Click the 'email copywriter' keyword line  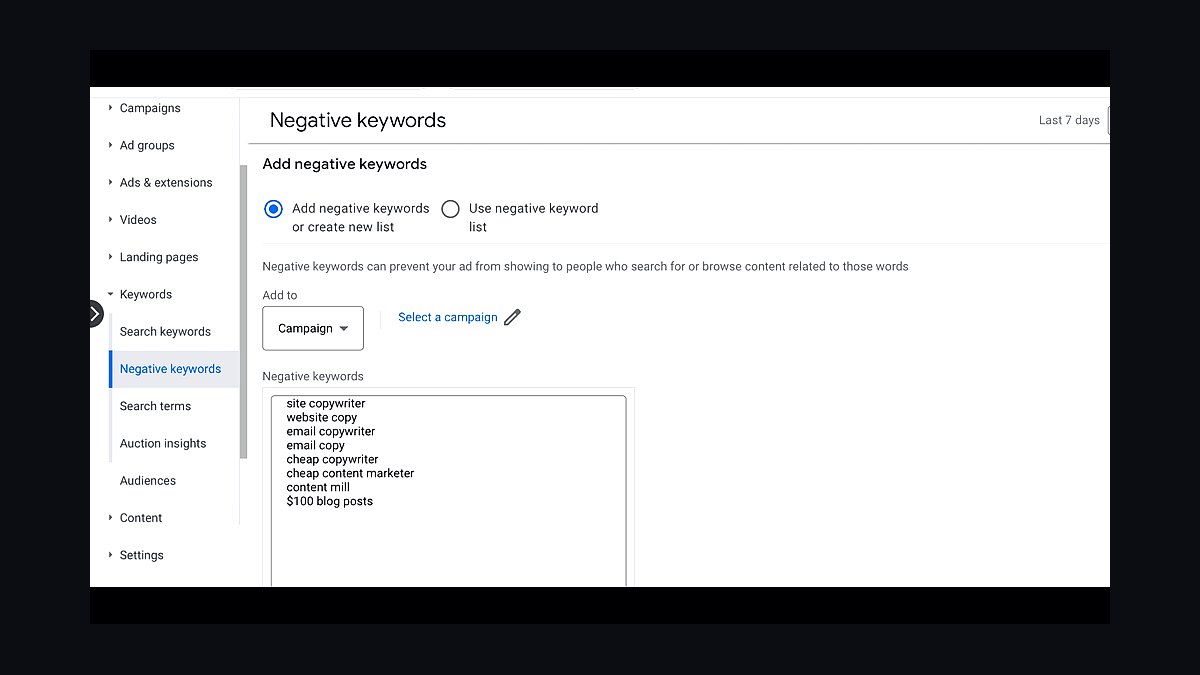[331, 432]
